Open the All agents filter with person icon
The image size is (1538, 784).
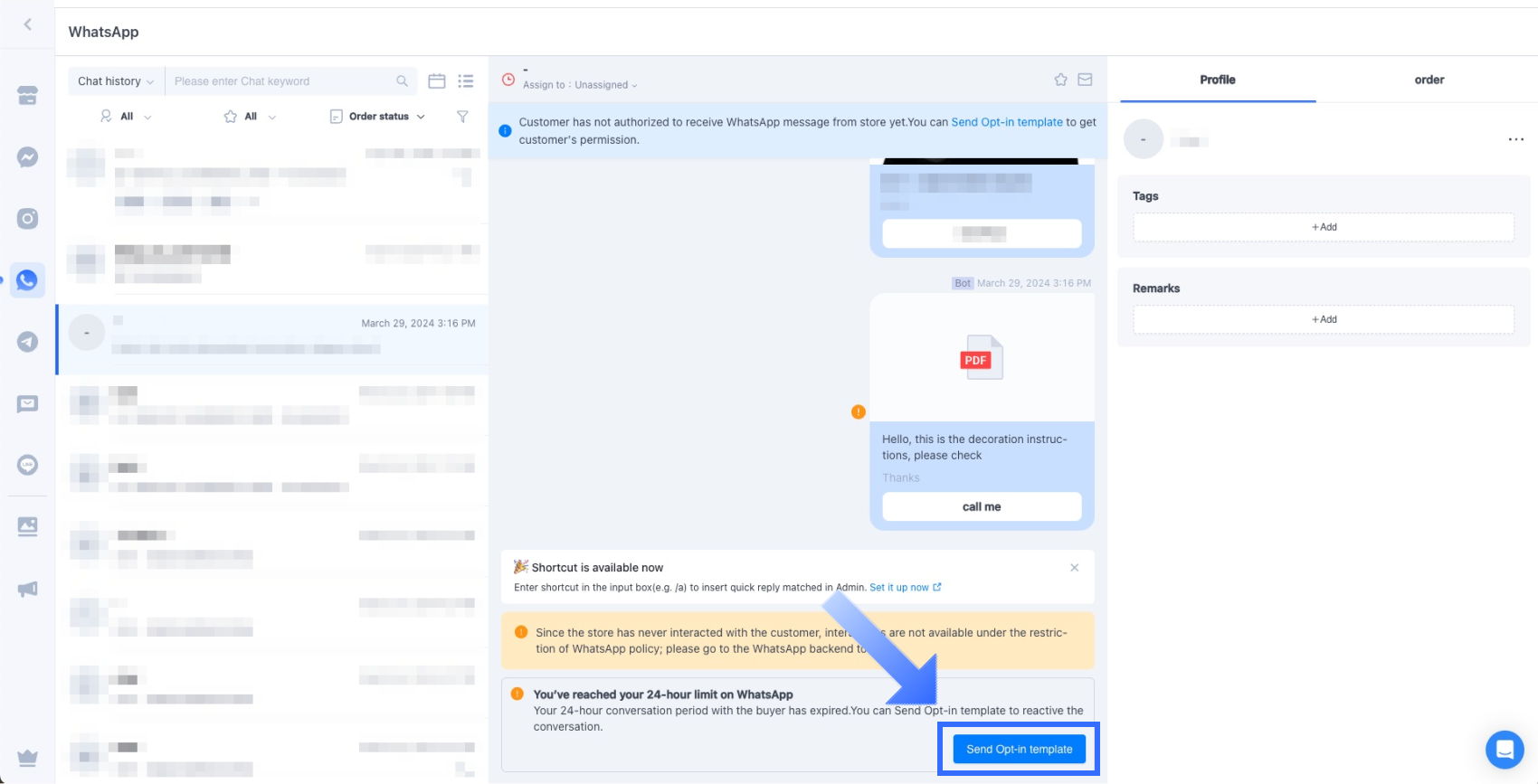click(x=126, y=117)
